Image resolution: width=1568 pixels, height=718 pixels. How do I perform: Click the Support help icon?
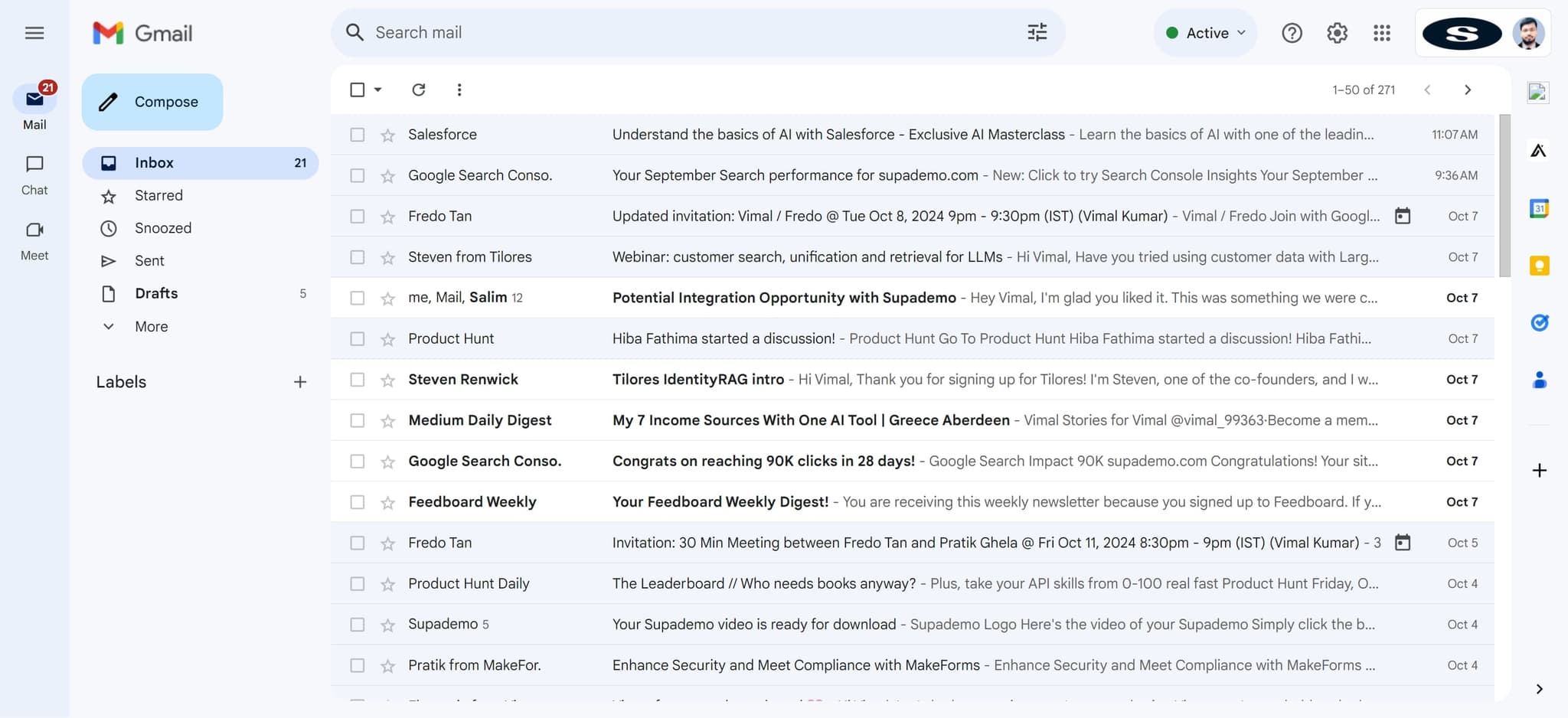point(1292,33)
